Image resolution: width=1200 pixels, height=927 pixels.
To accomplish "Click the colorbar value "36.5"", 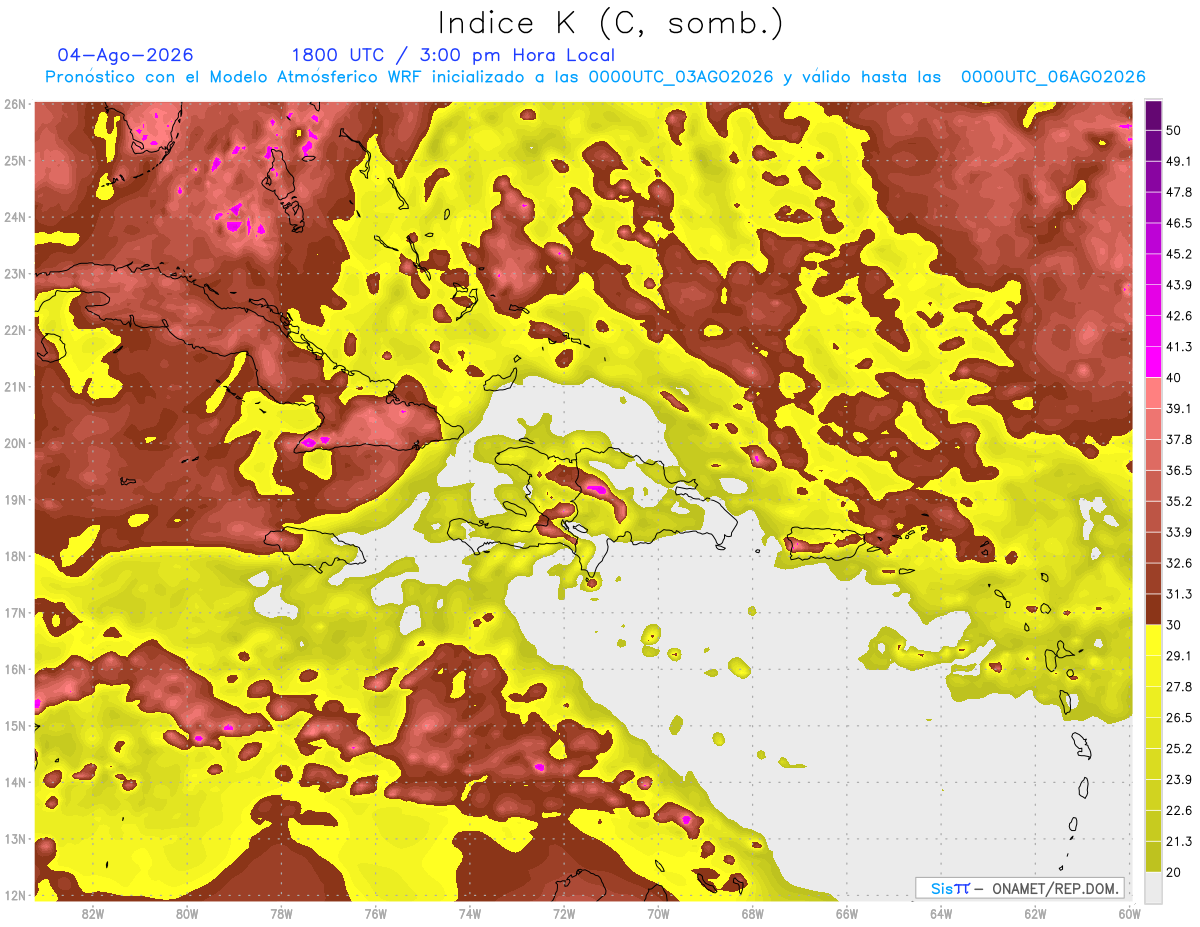I will tap(1178, 470).
